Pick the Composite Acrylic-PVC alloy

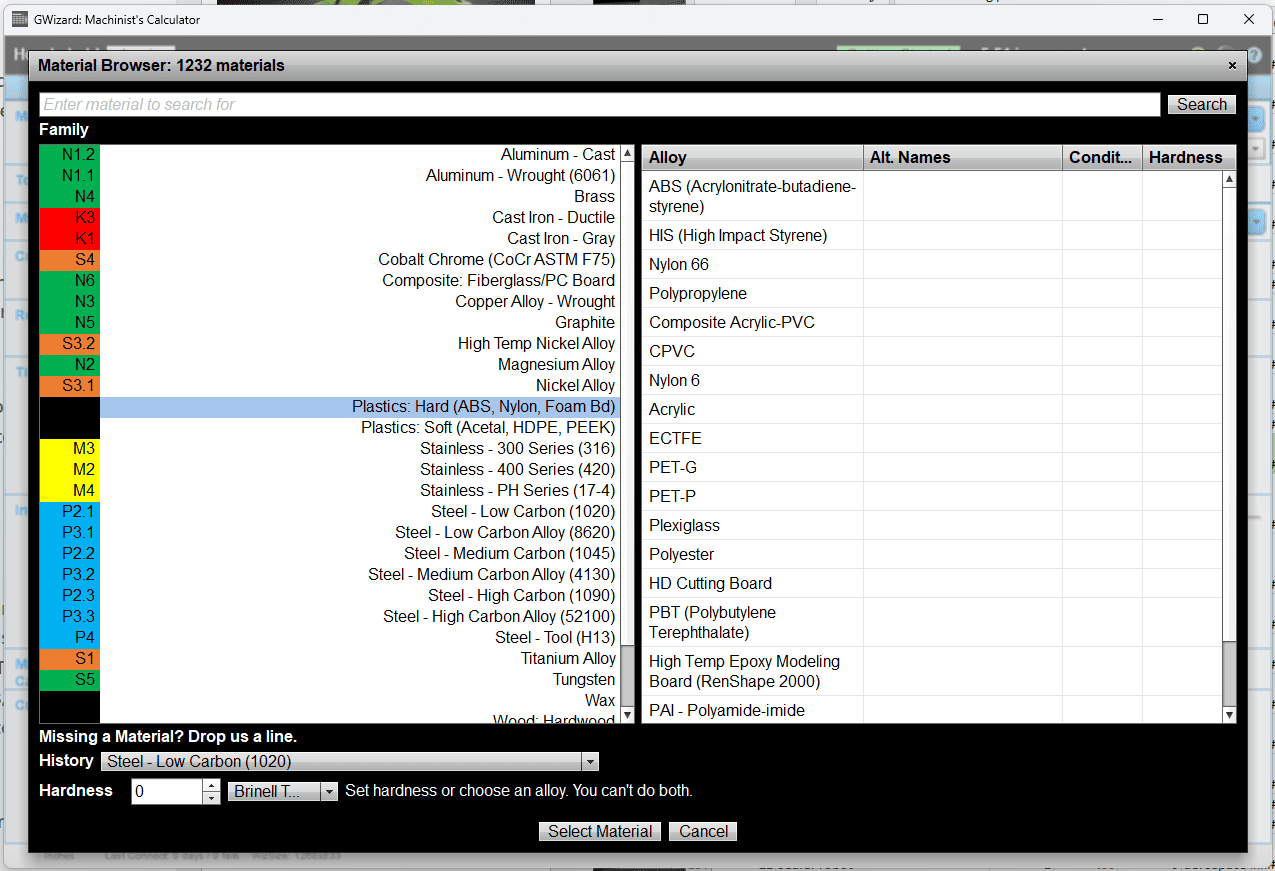(932, 323)
